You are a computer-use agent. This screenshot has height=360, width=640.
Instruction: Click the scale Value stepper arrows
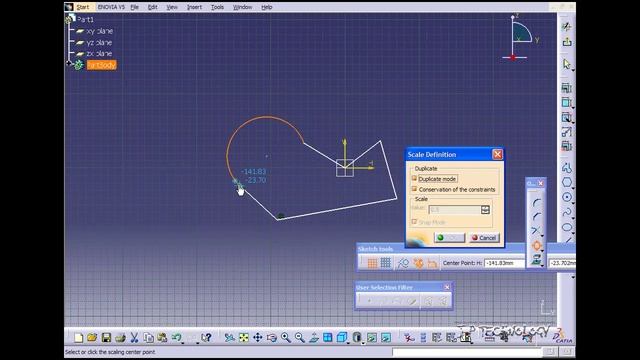(x=485, y=210)
